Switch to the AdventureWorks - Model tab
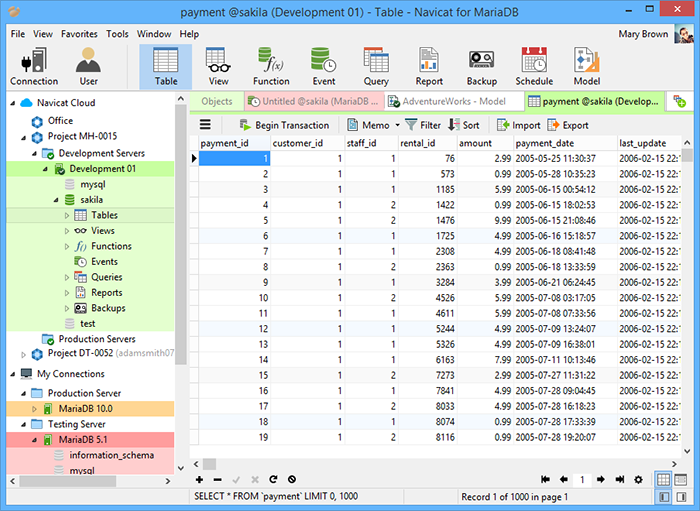 tap(454, 101)
